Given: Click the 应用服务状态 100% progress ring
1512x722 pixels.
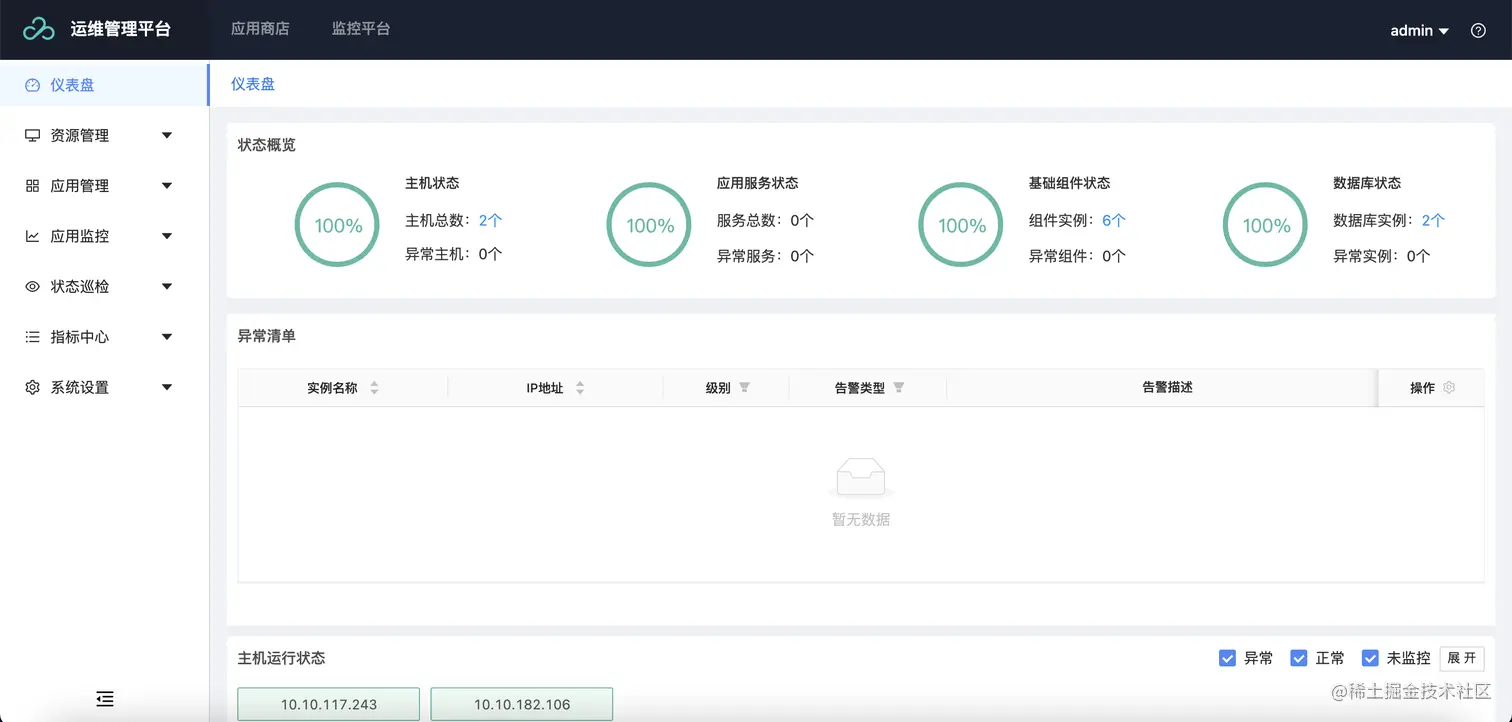Looking at the screenshot, I should tap(650, 225).
